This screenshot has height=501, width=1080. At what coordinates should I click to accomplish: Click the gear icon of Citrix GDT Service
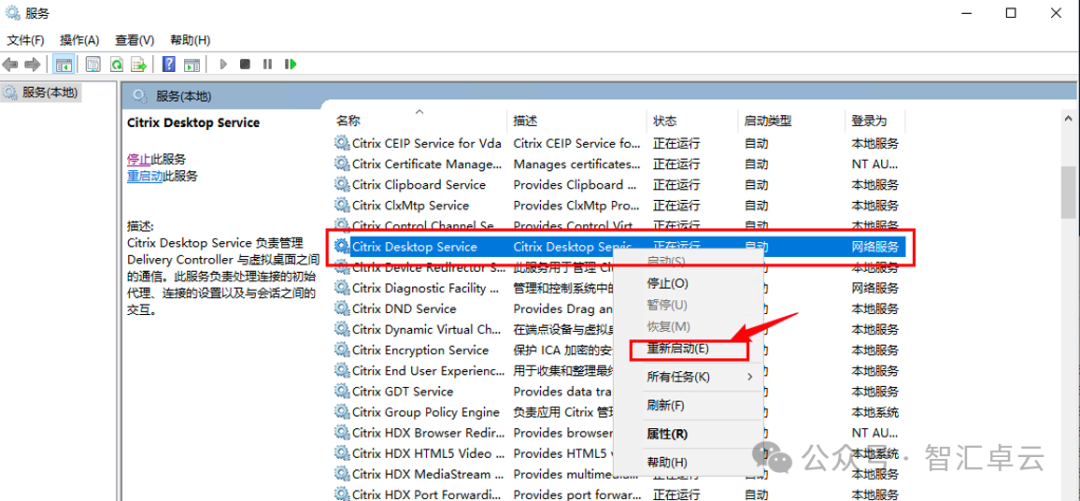[x=342, y=391]
